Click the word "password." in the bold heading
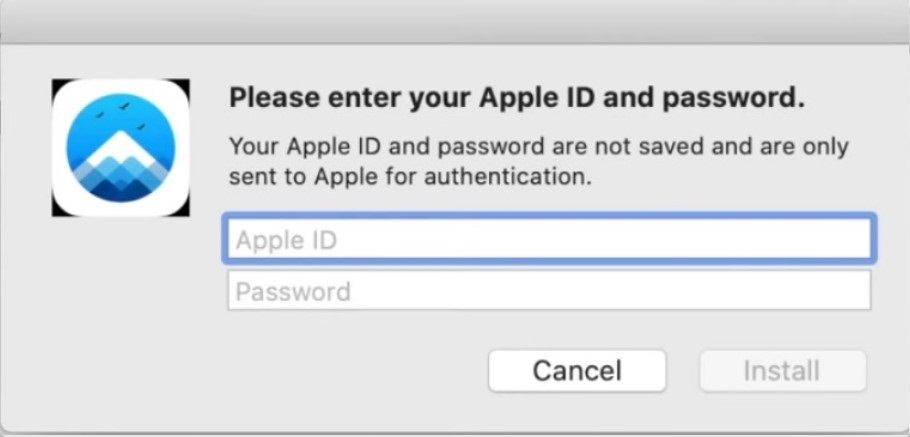 pyautogui.click(x=734, y=99)
